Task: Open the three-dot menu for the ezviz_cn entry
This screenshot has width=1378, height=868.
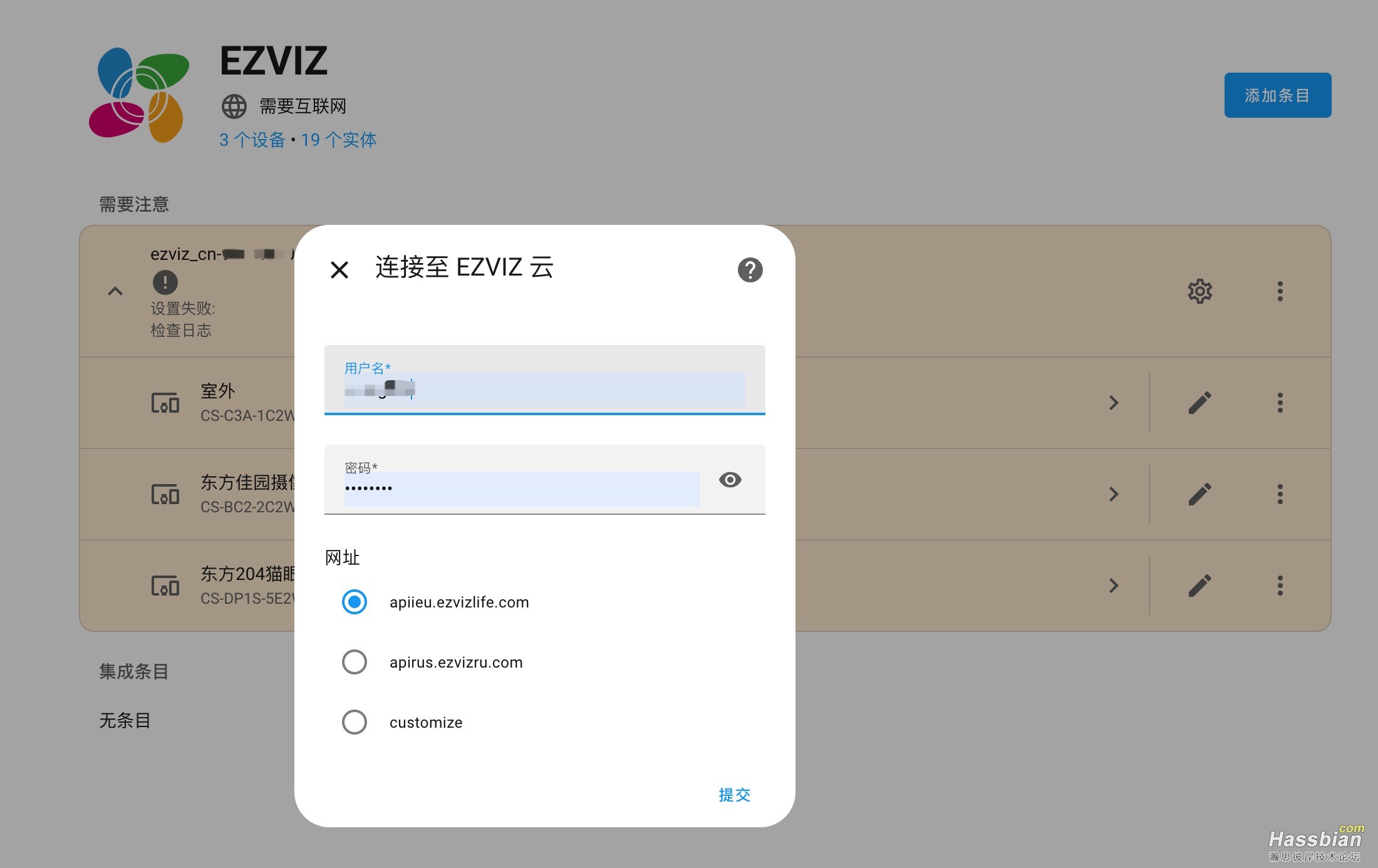Action: [1280, 291]
